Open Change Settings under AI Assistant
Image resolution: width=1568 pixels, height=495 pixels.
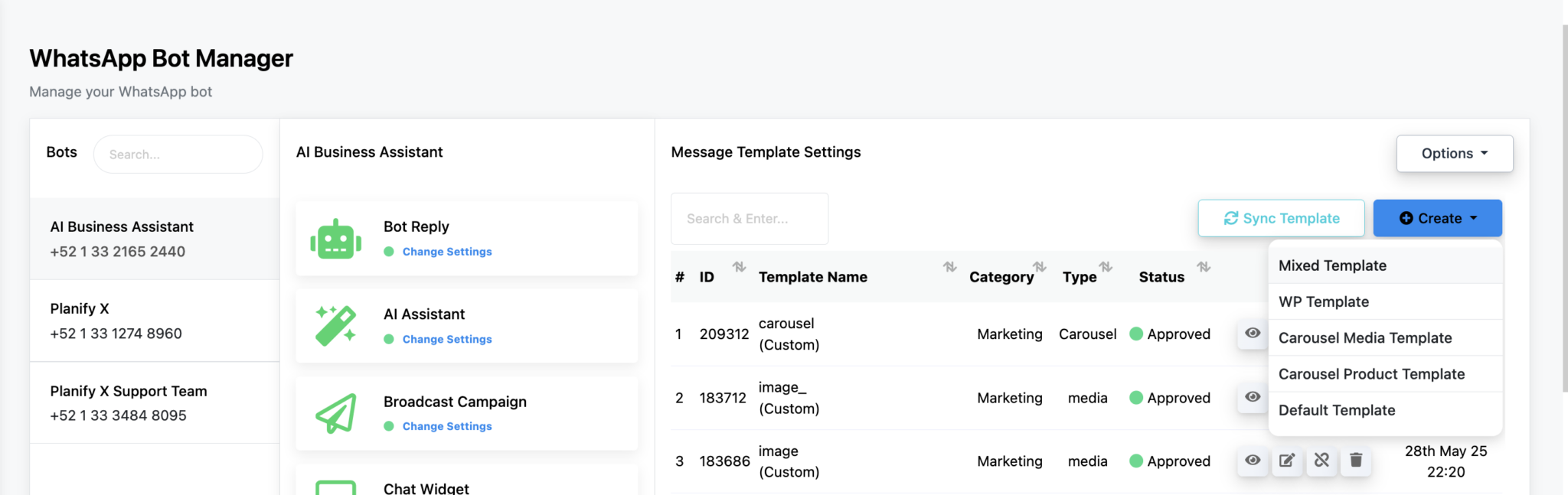tap(447, 339)
